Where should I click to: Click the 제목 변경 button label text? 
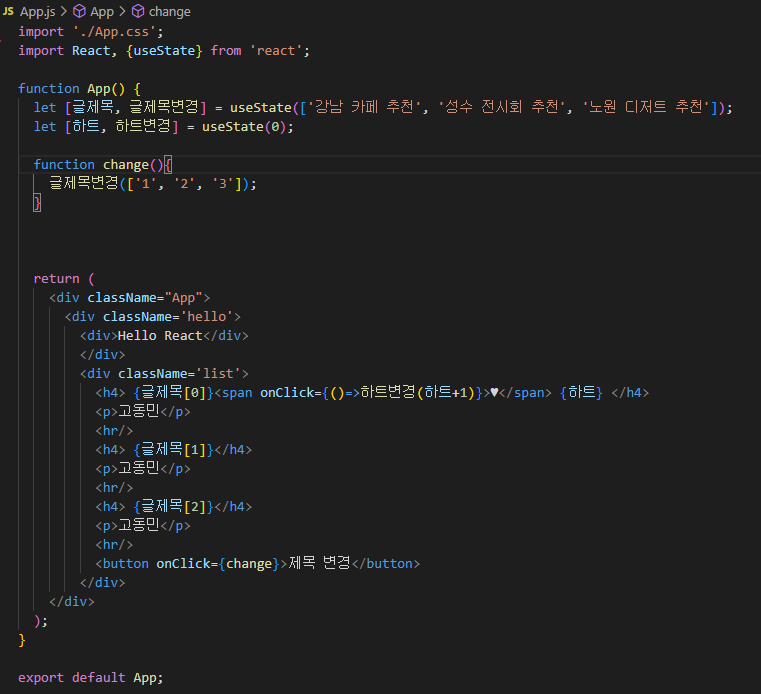click(319, 563)
